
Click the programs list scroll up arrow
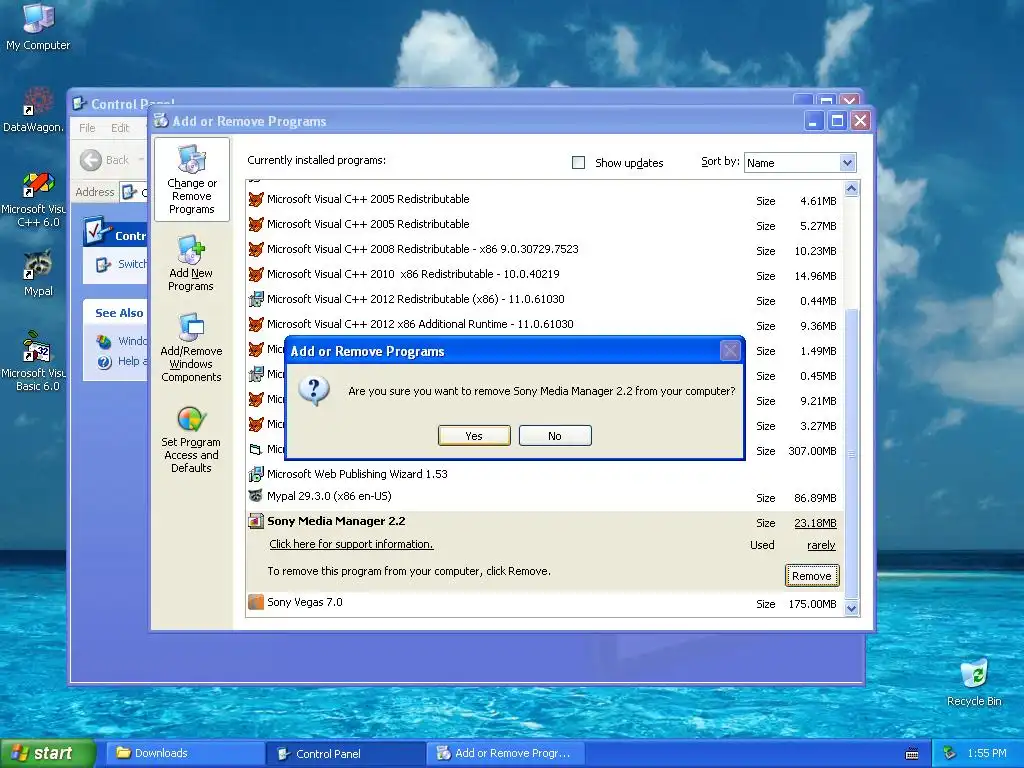pos(851,189)
